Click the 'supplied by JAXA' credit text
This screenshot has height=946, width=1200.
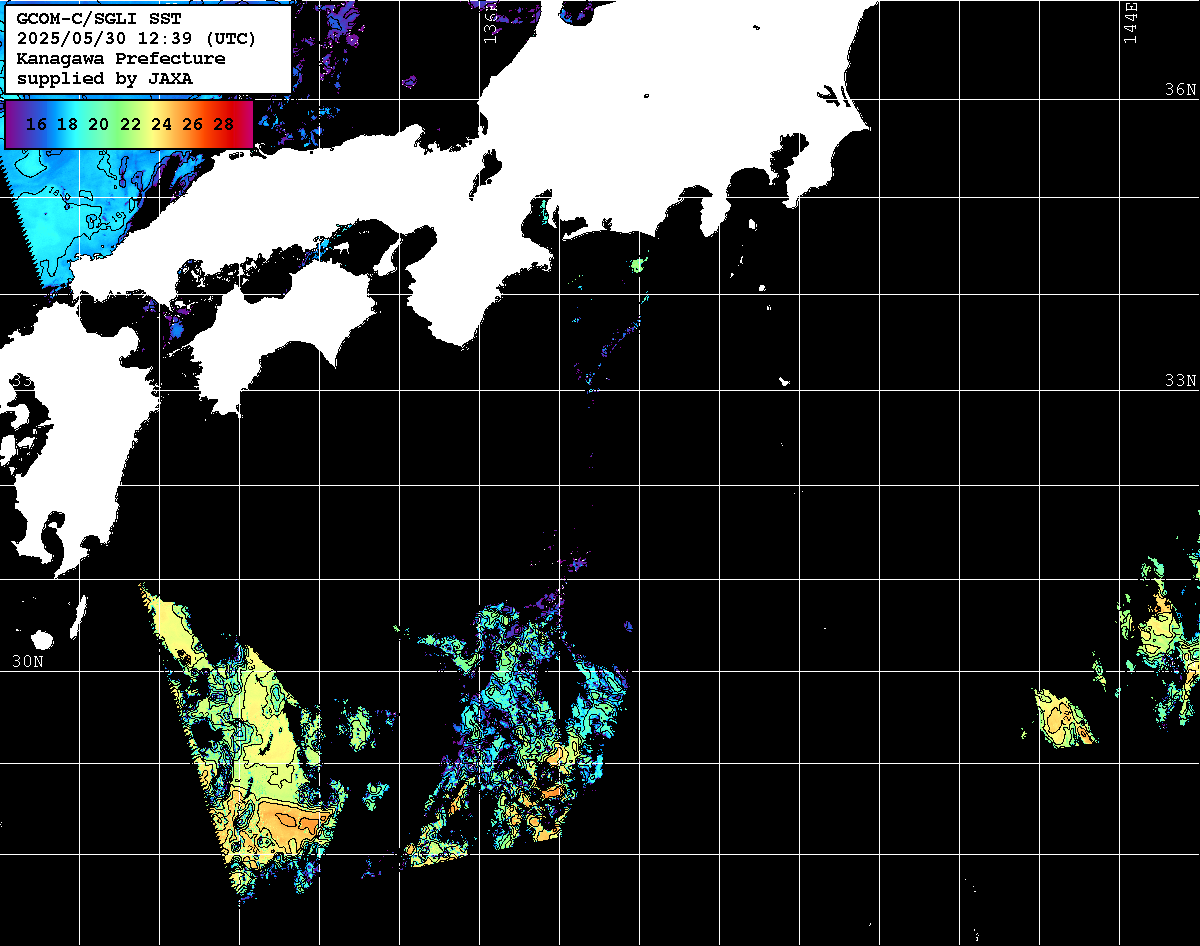(105, 78)
